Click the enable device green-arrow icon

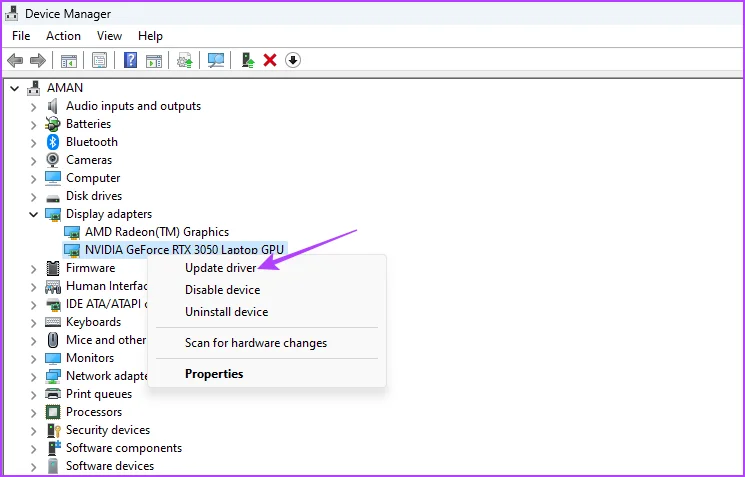coord(248,60)
